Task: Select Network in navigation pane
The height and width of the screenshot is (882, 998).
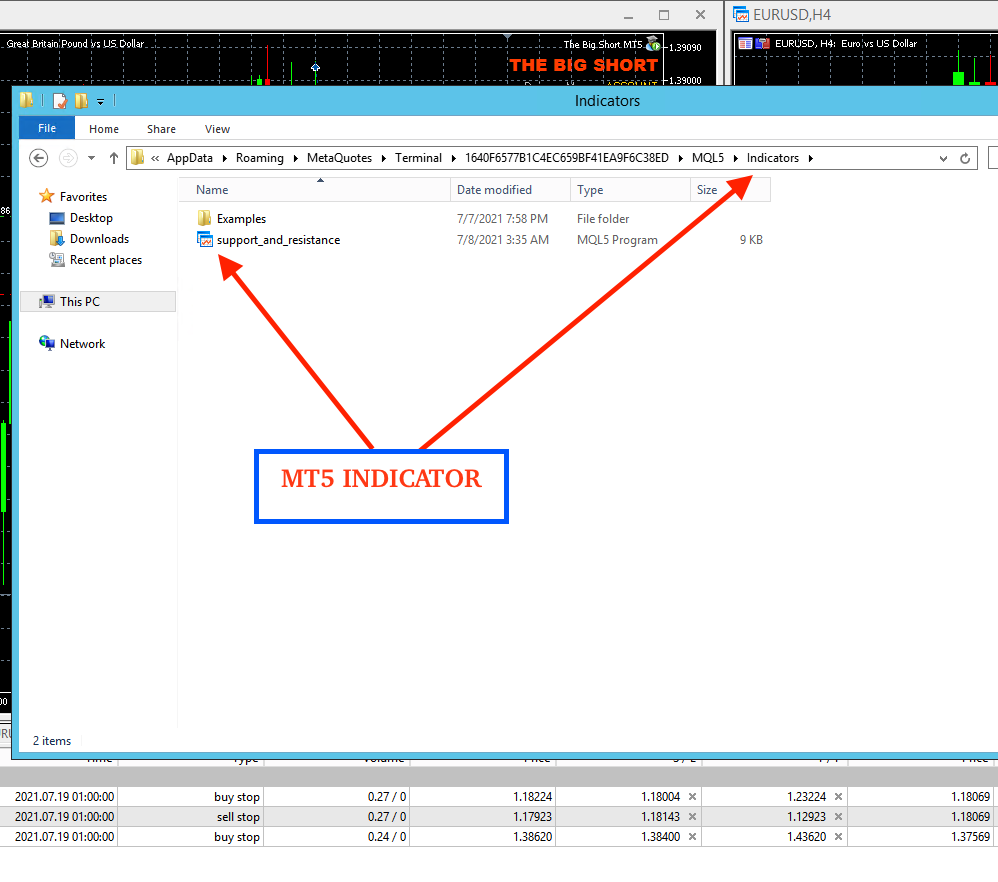Action: 82,344
